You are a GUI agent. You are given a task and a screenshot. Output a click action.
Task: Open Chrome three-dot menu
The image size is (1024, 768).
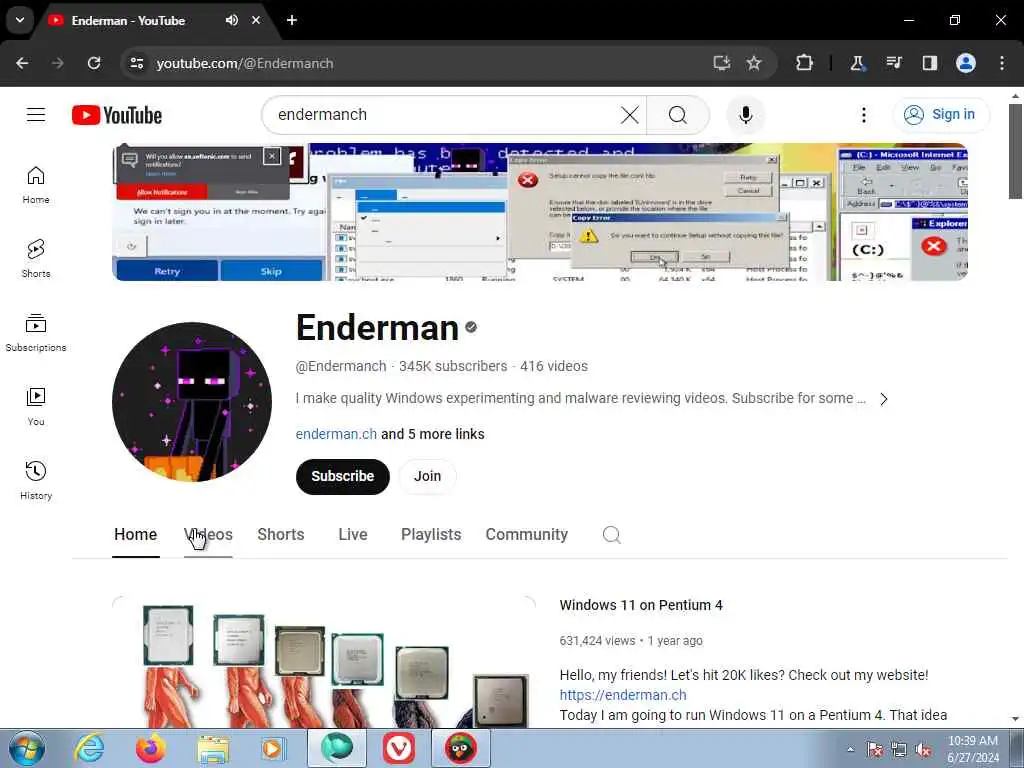[1002, 63]
